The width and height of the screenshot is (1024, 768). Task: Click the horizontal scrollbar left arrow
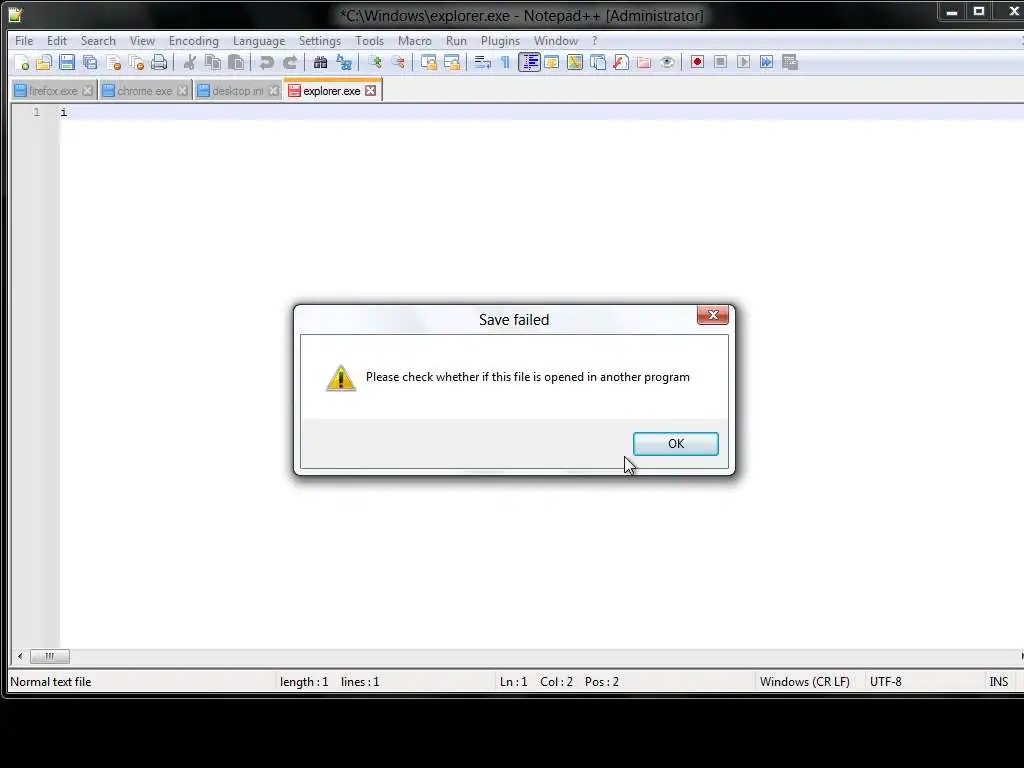20,656
